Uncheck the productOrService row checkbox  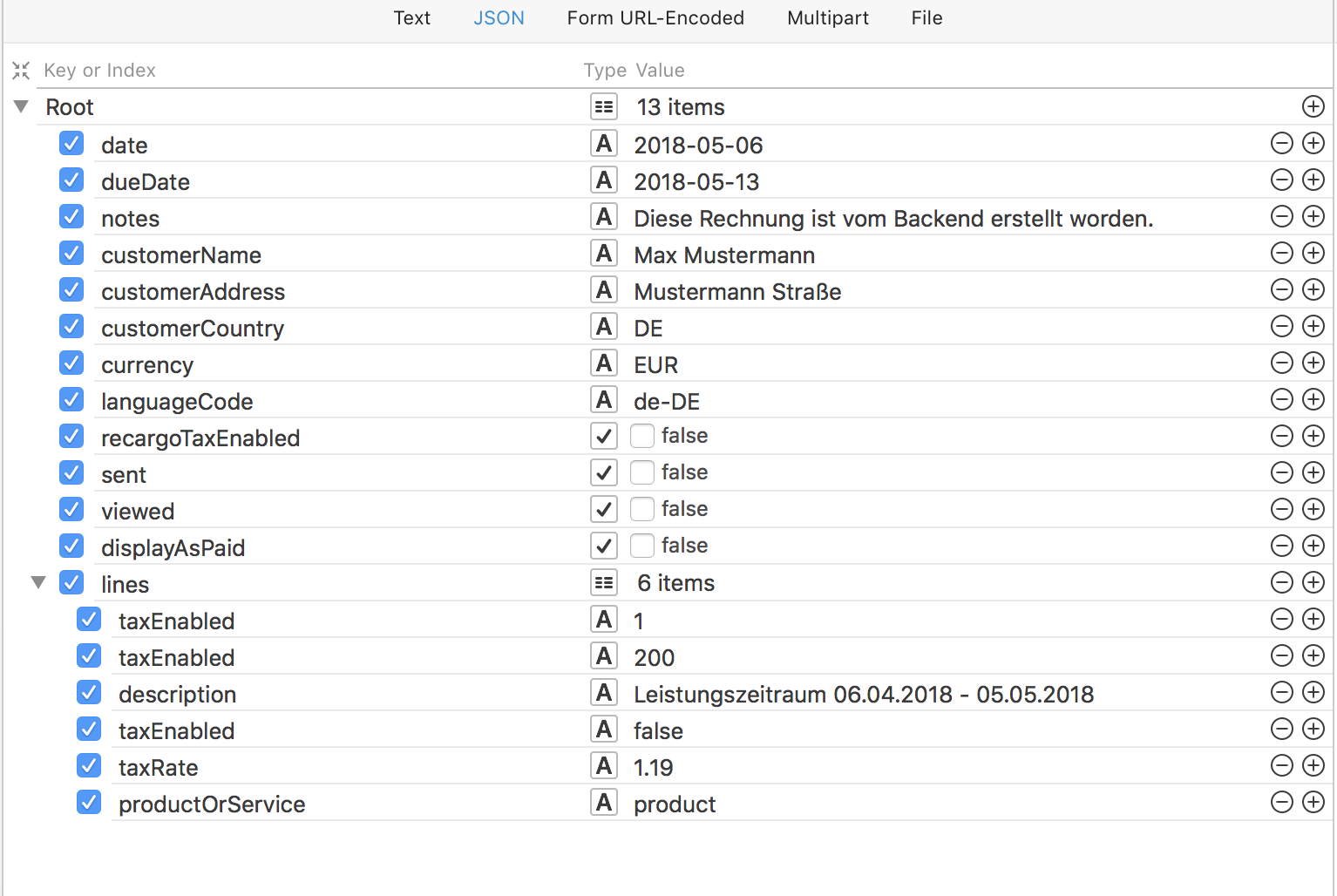pyautogui.click(x=89, y=802)
